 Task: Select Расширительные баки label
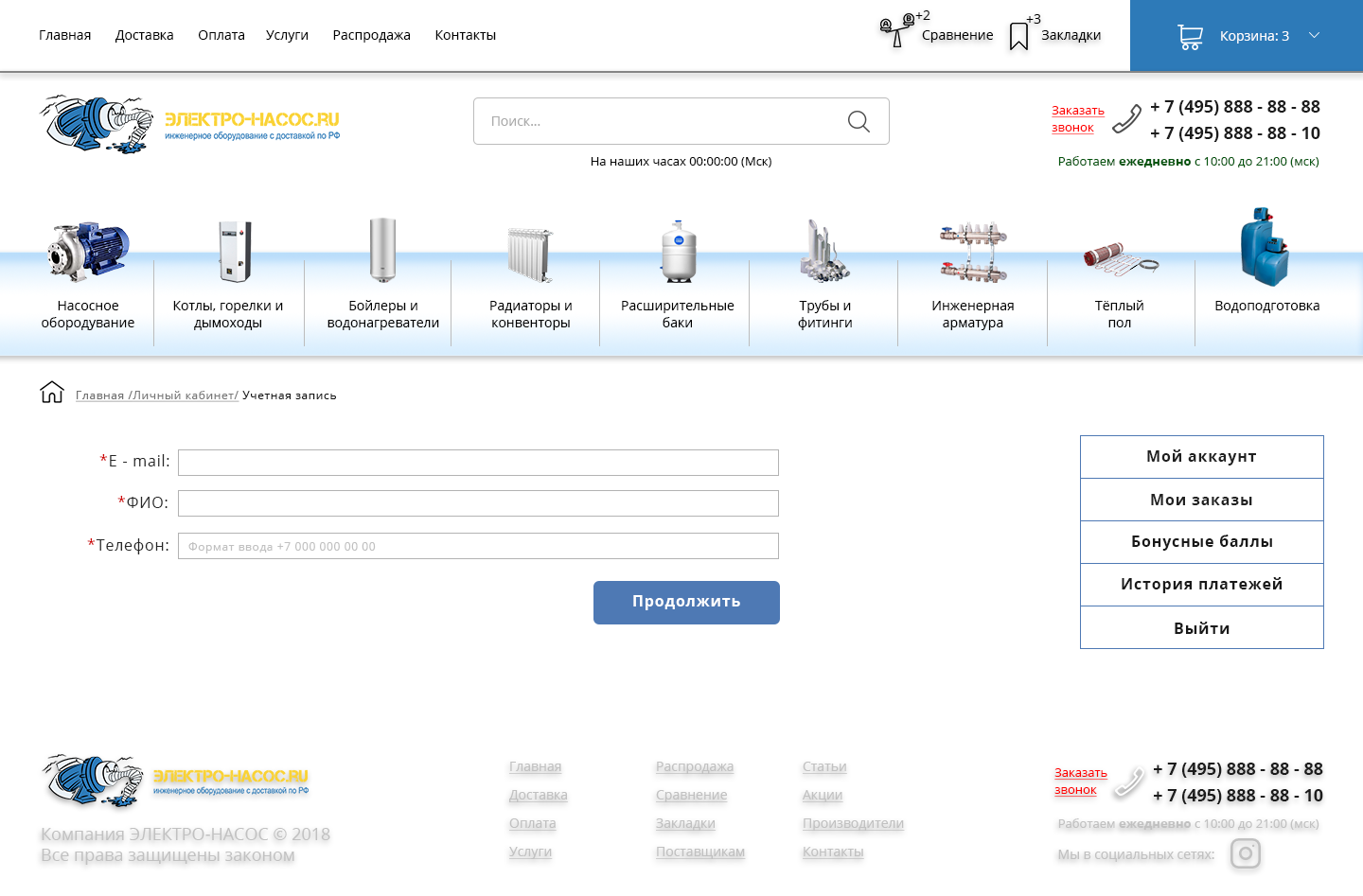678,314
